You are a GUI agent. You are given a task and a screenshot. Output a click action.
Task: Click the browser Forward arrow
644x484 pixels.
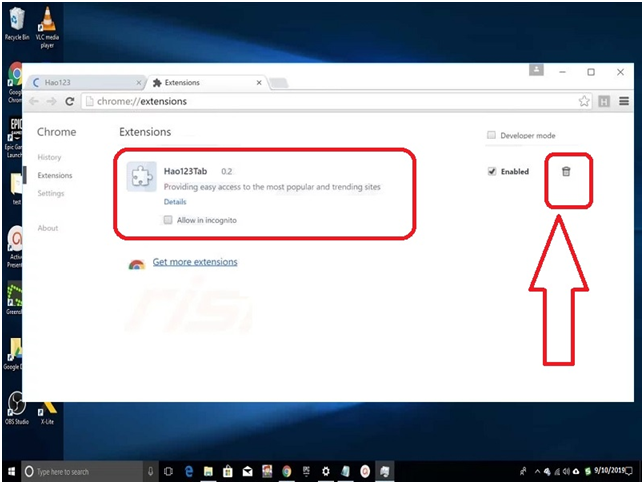pos(51,101)
